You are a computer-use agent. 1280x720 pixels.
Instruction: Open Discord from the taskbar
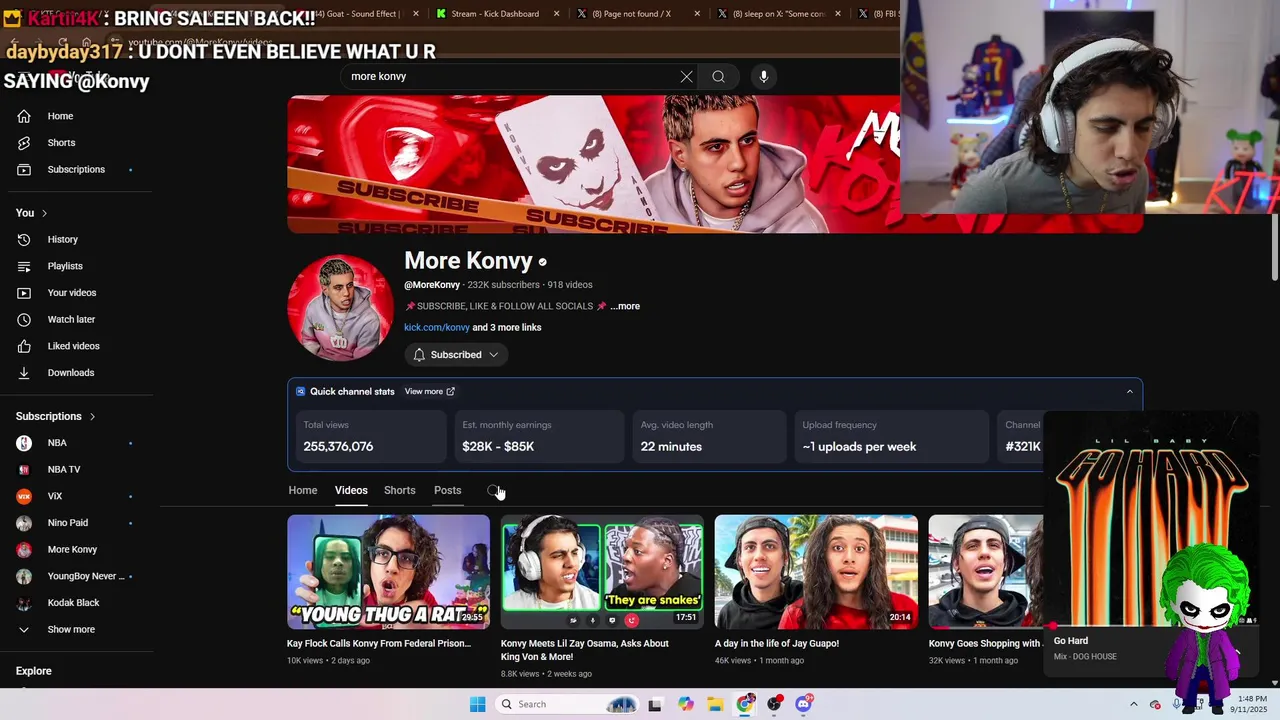point(804,704)
